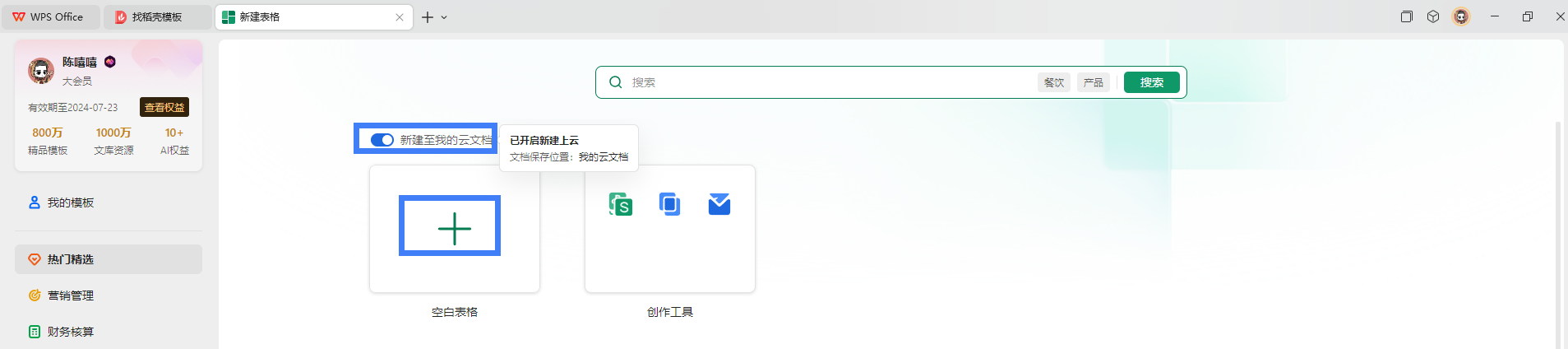Click the magnifier icon in search box
This screenshot has height=349, width=1568.
(x=615, y=82)
